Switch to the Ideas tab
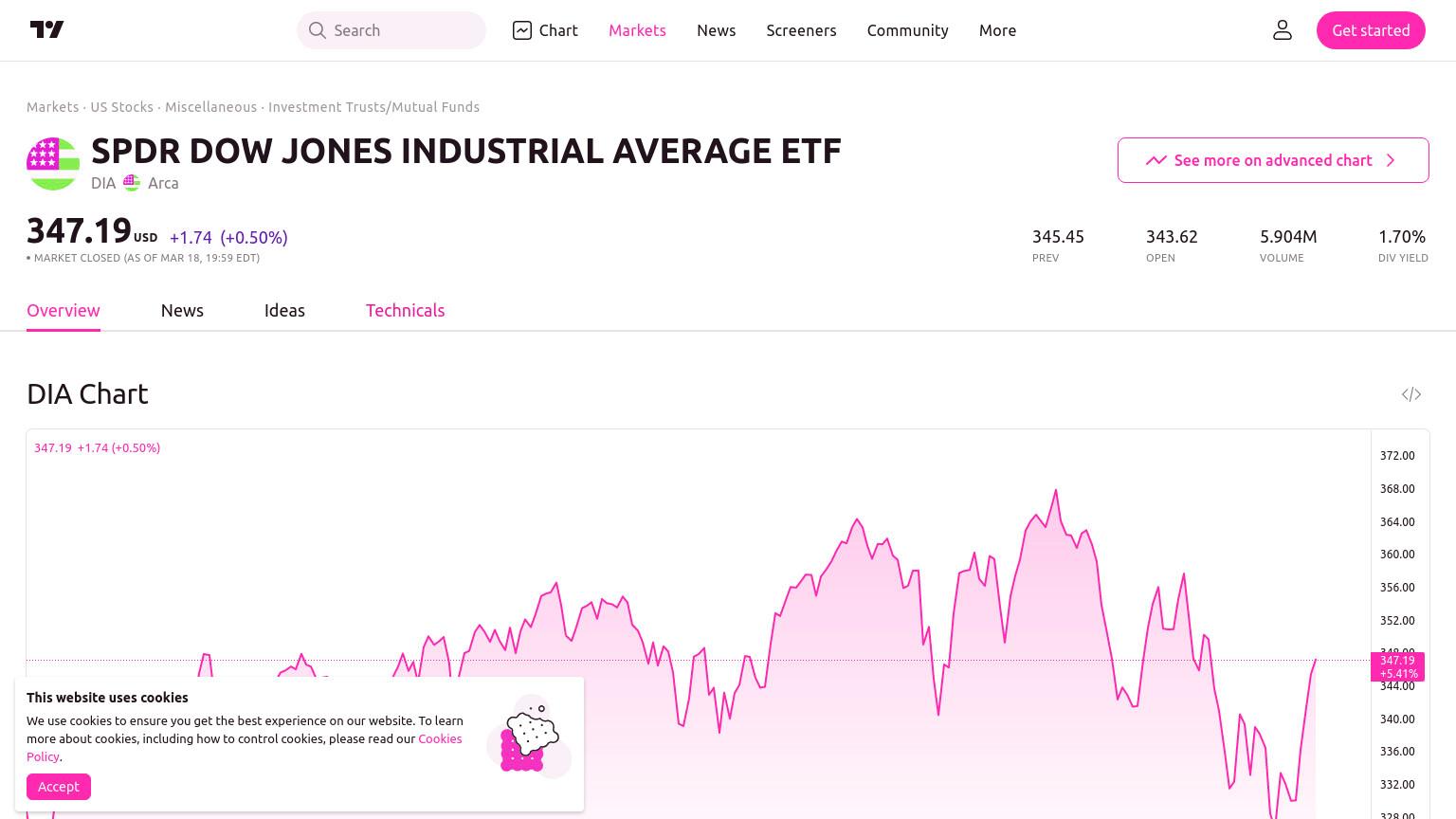This screenshot has width=1456, height=819. pos(284,311)
